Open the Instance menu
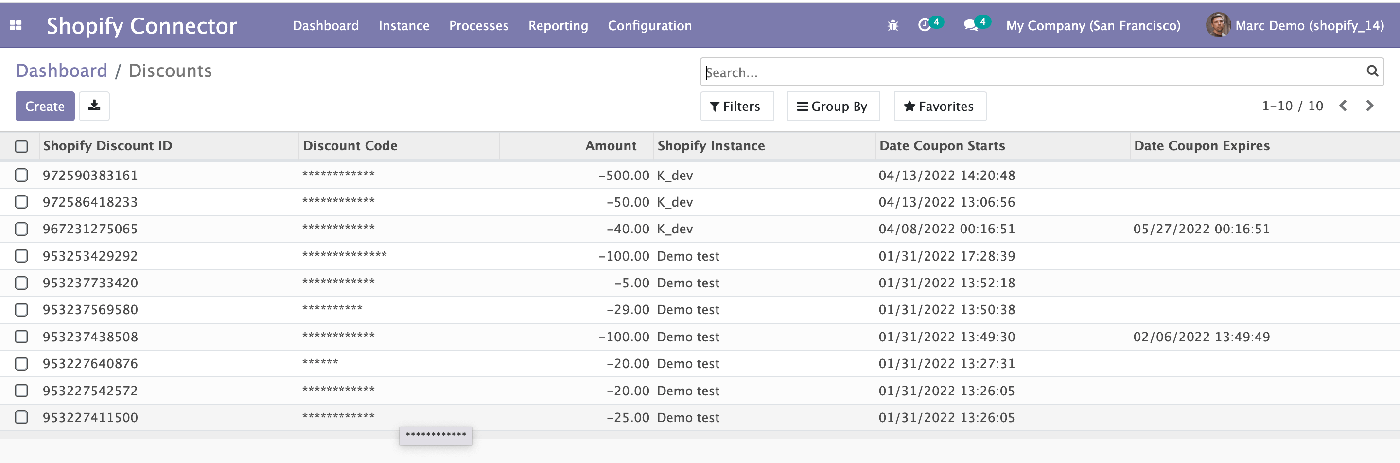This screenshot has height=463, width=1400. click(x=404, y=25)
